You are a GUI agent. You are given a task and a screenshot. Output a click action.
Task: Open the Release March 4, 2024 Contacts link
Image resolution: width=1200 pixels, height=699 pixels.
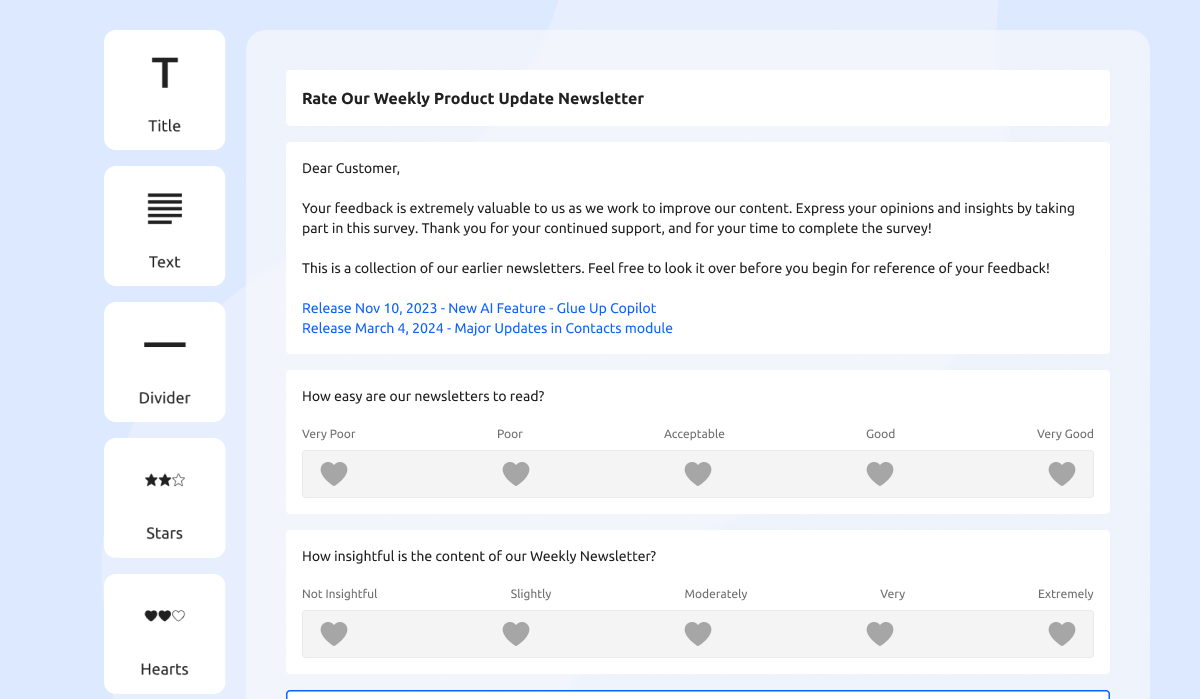487,328
